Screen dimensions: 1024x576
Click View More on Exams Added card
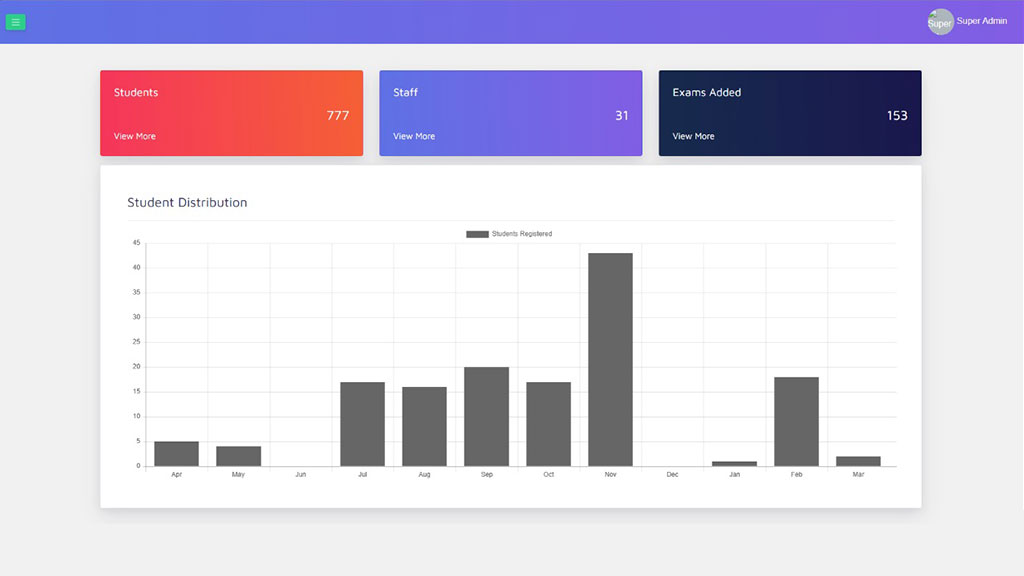point(693,136)
